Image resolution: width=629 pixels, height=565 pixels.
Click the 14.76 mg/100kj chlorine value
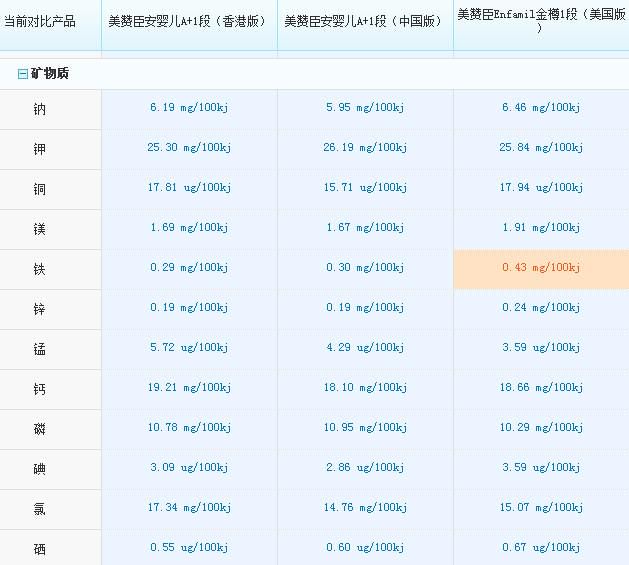[365, 508]
